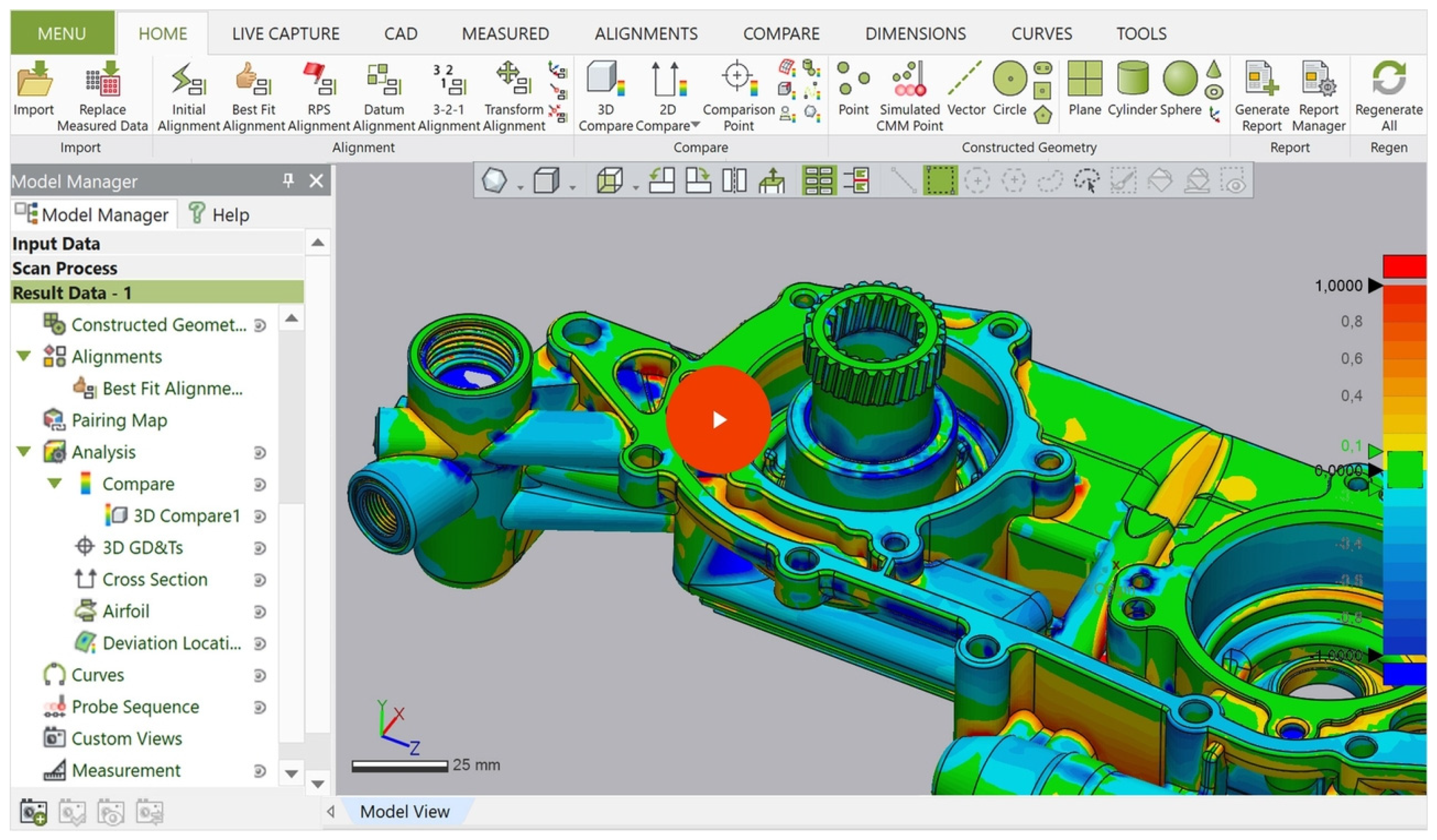Open the DIMENSIONS ribbon tab
Viewport: 1437px width, 840px height.
point(915,34)
